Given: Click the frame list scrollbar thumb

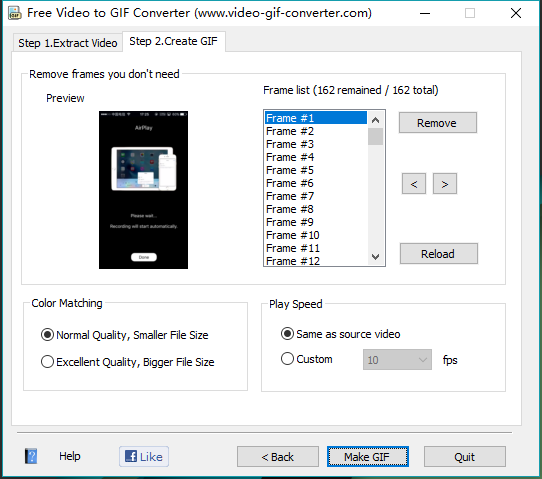Looking at the screenshot, I should [x=375, y=137].
